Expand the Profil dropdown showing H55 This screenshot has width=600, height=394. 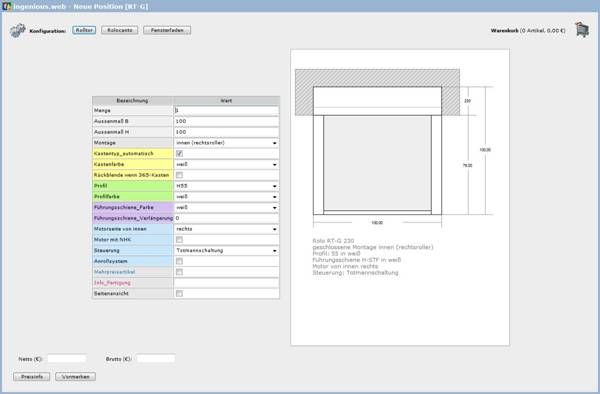[x=227, y=186]
